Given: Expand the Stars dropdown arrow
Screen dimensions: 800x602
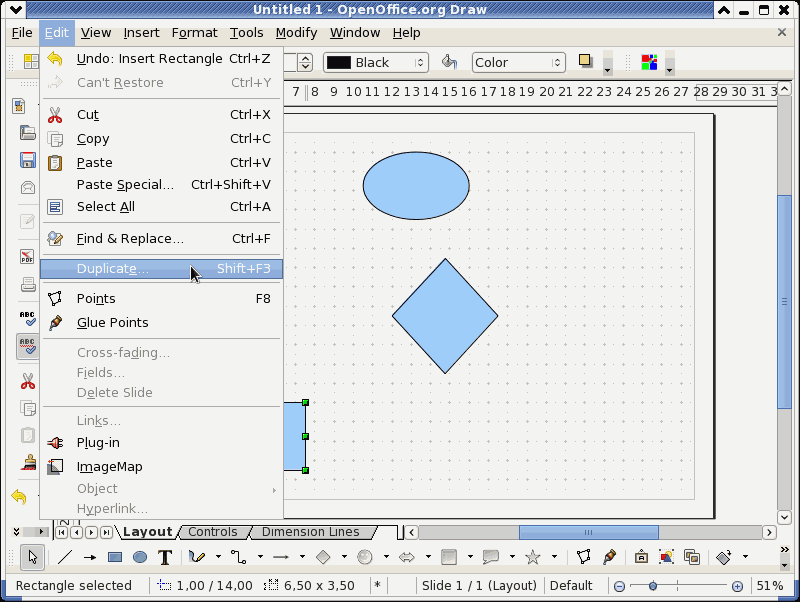Looking at the screenshot, I should click(x=554, y=557).
